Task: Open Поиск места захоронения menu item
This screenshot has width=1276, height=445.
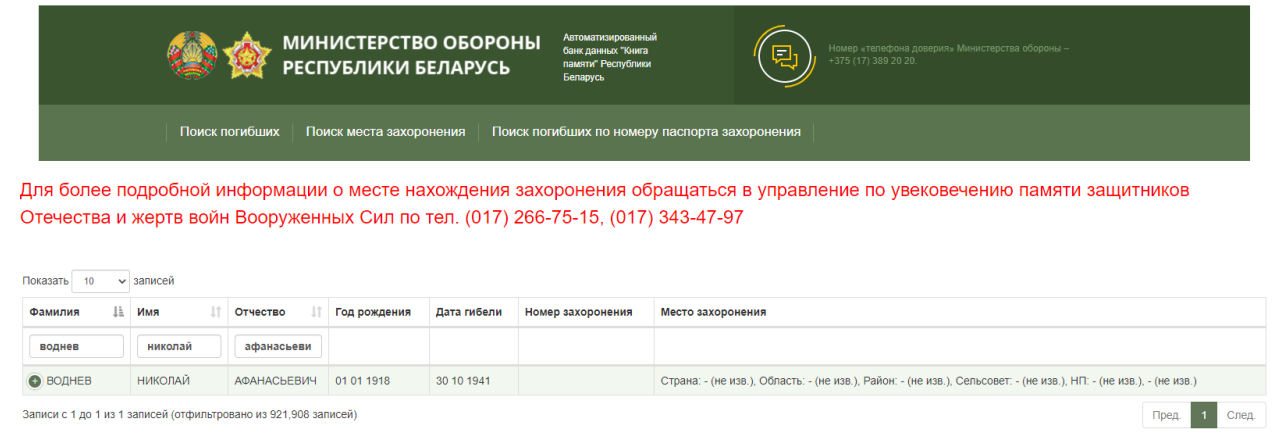Action: pyautogui.click(x=385, y=132)
